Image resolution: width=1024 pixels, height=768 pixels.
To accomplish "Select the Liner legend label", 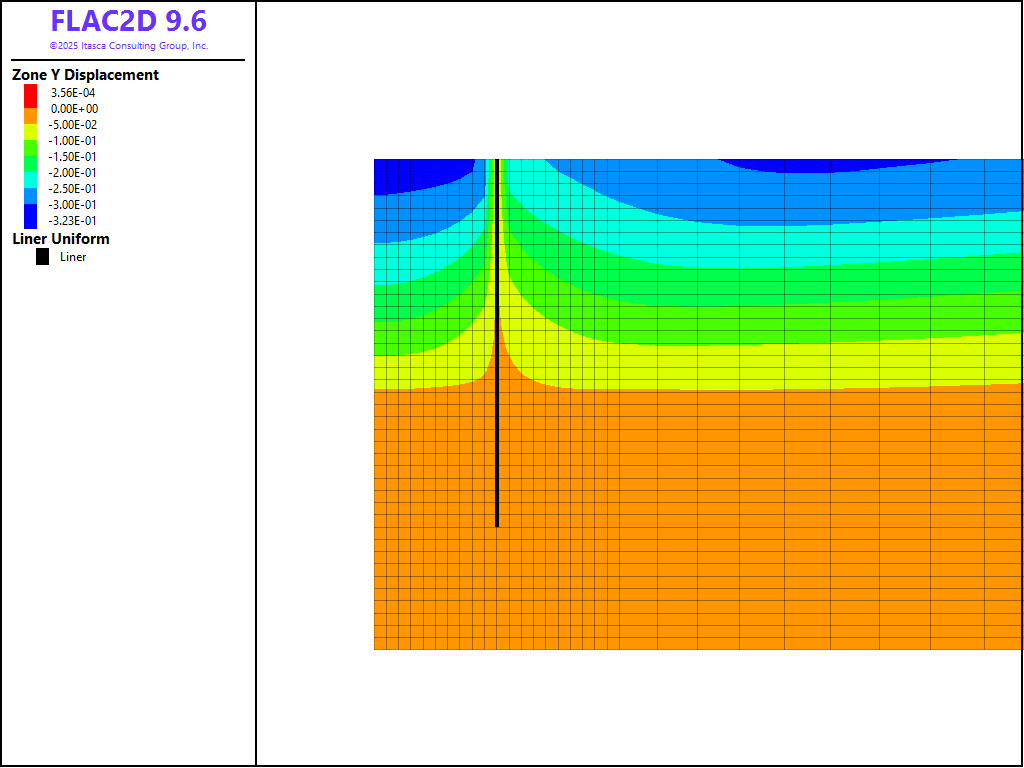I will [x=73, y=257].
